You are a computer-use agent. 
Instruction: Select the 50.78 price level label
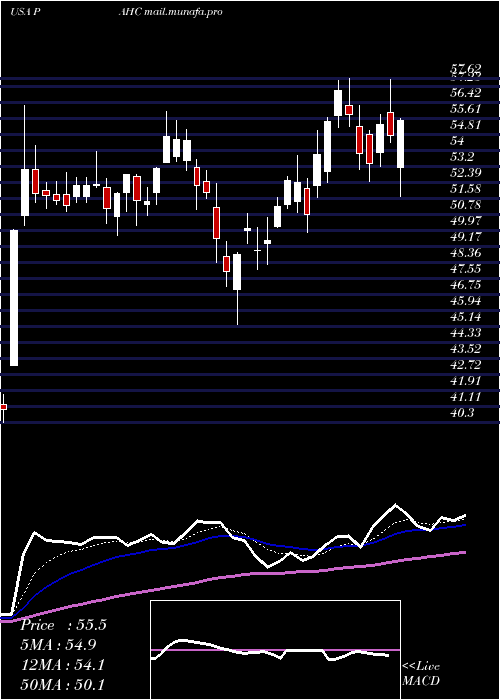(x=466, y=205)
